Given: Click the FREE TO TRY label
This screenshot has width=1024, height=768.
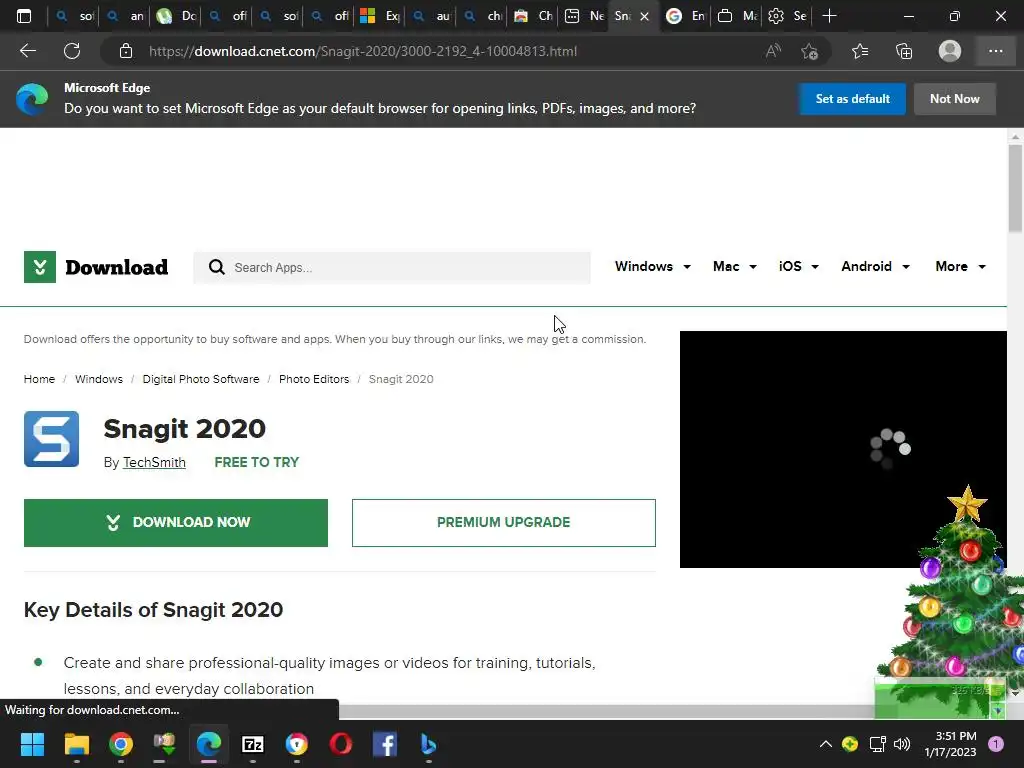Looking at the screenshot, I should [257, 462].
